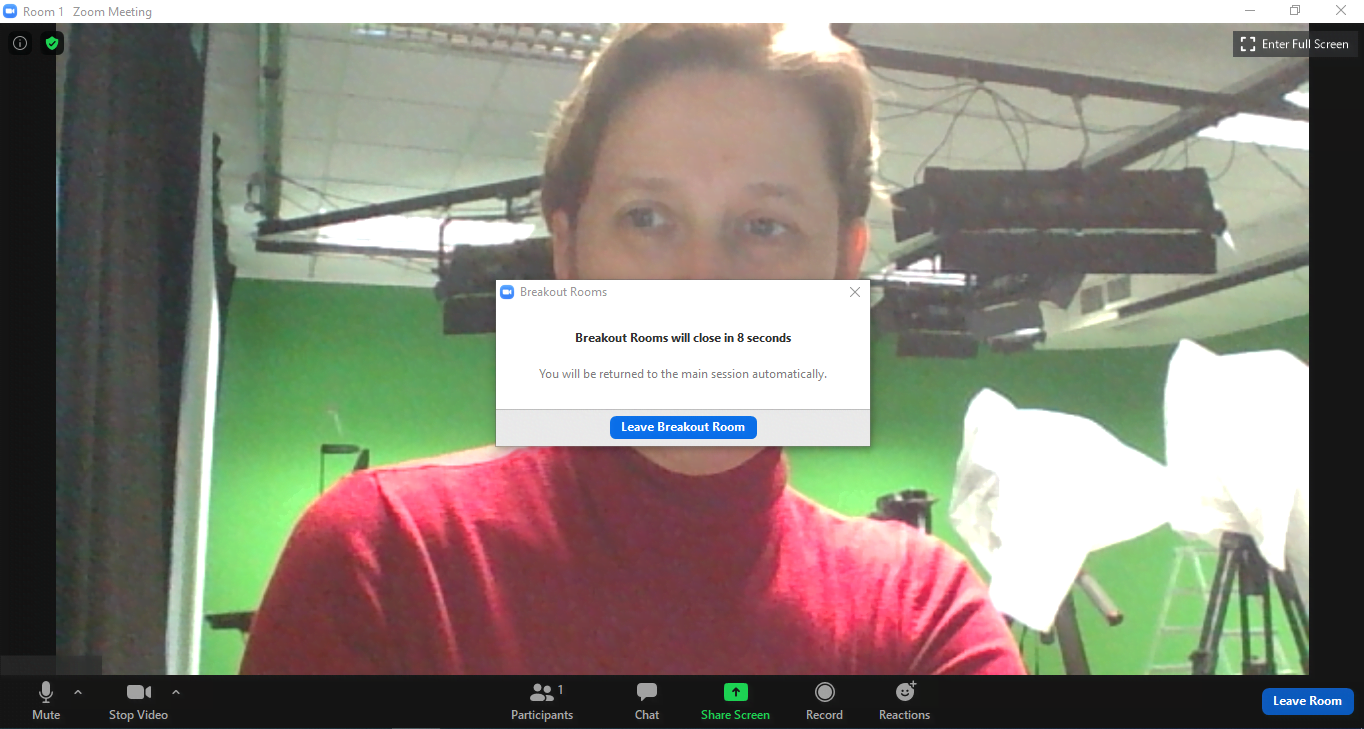This screenshot has height=729, width=1364.
Task: Restore down the Zoom Meeting window
Action: [1295, 11]
